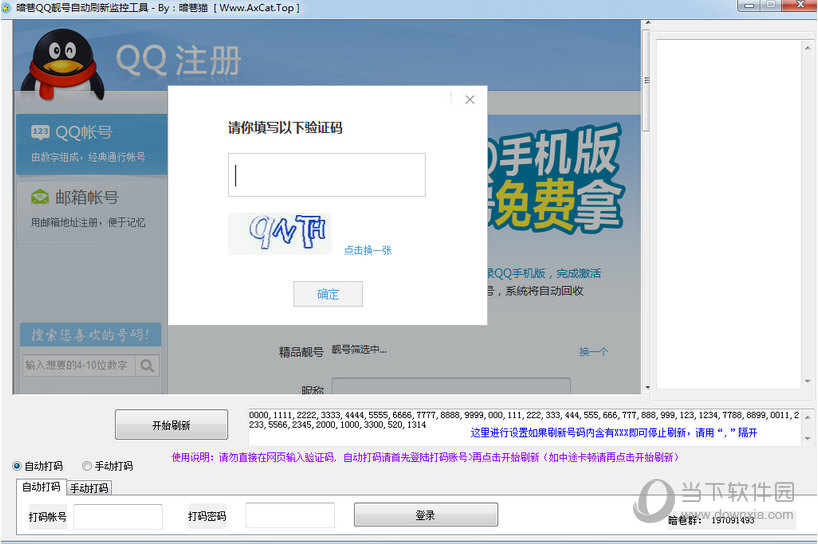Viewport: 818px width, 544px height.
Task: Click keyword list scroll up arrow
Action: [808, 417]
